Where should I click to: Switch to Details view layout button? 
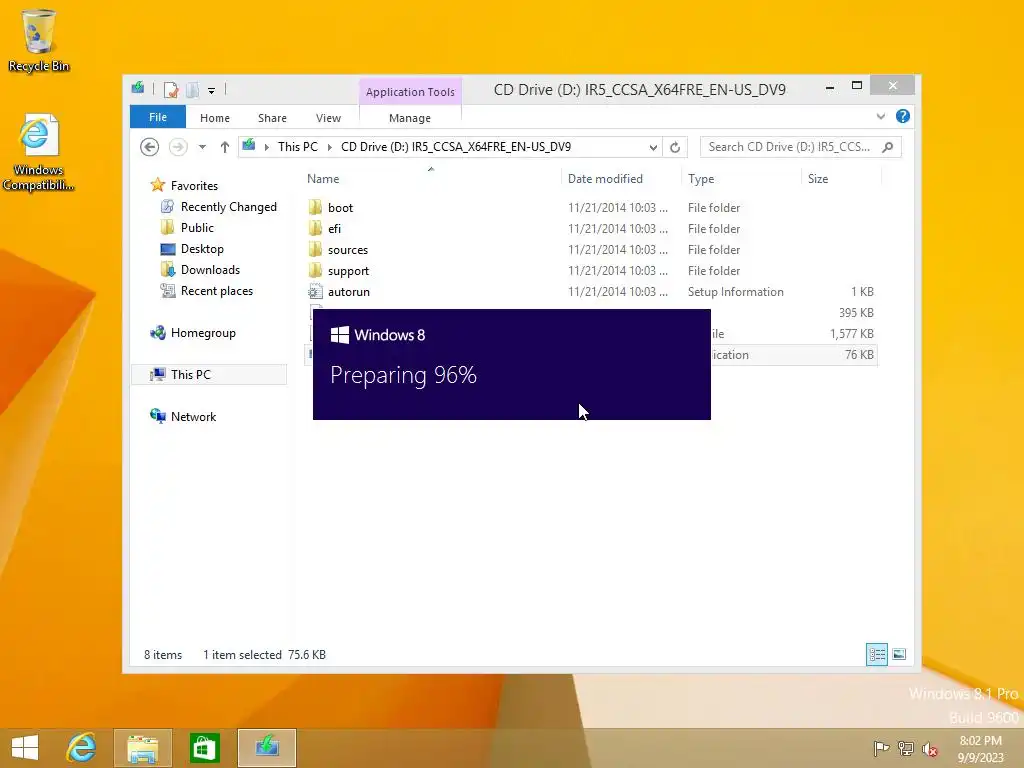pos(876,654)
